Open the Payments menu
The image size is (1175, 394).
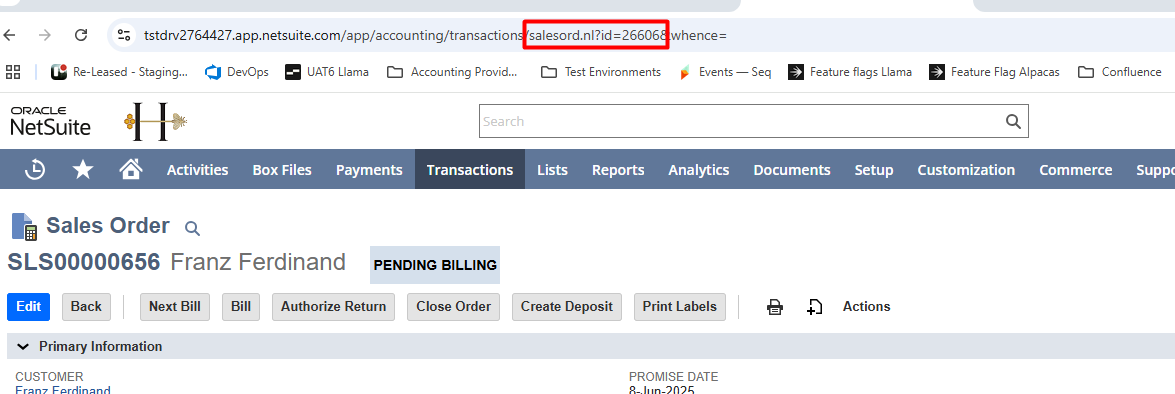pos(369,170)
